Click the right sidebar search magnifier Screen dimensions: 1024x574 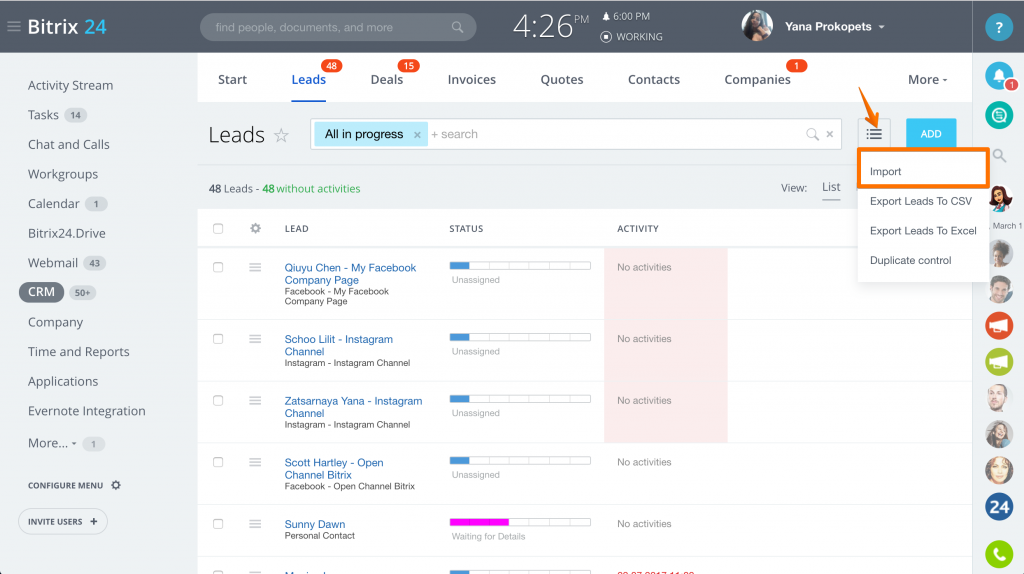tap(999, 155)
